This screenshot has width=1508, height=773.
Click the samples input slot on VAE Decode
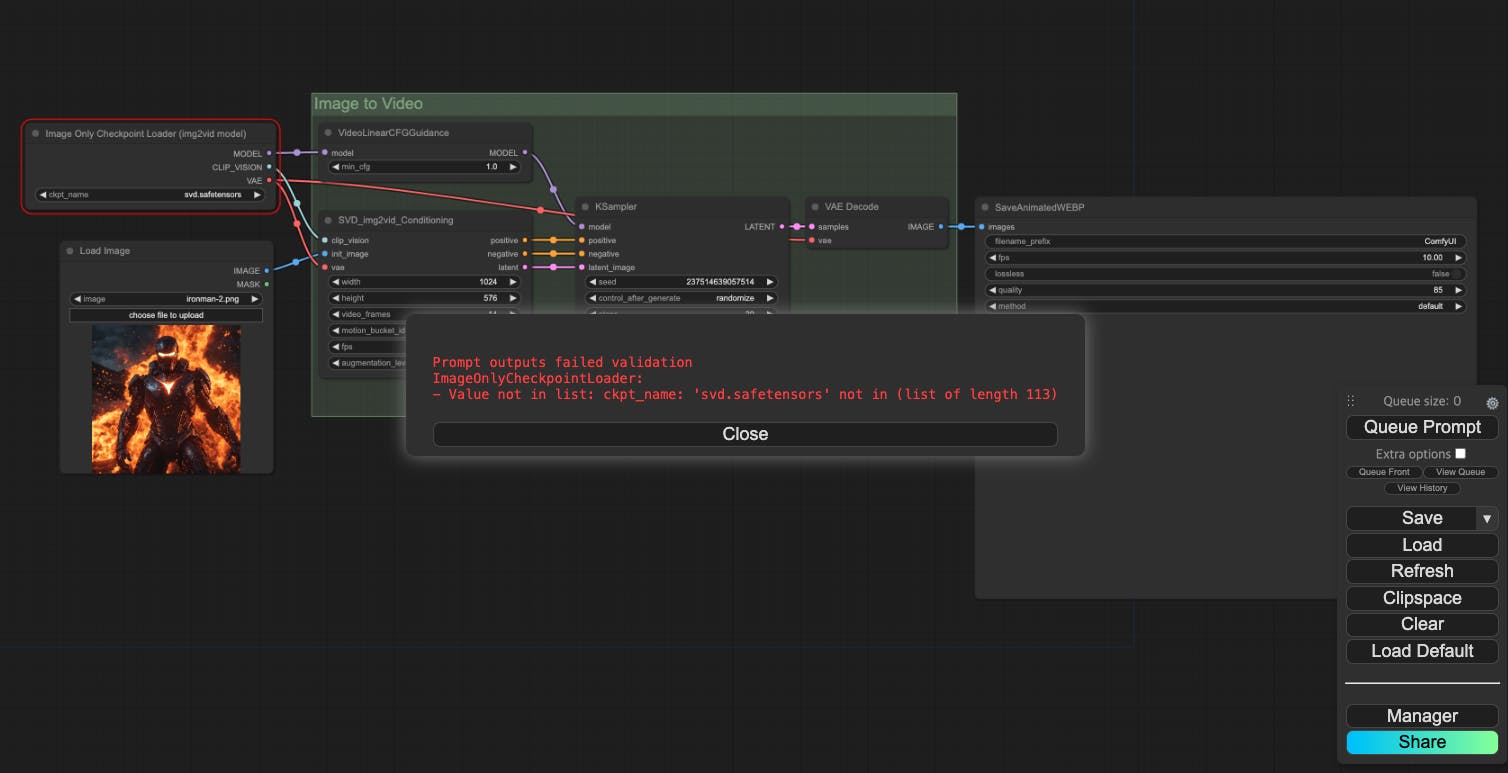[x=811, y=227]
